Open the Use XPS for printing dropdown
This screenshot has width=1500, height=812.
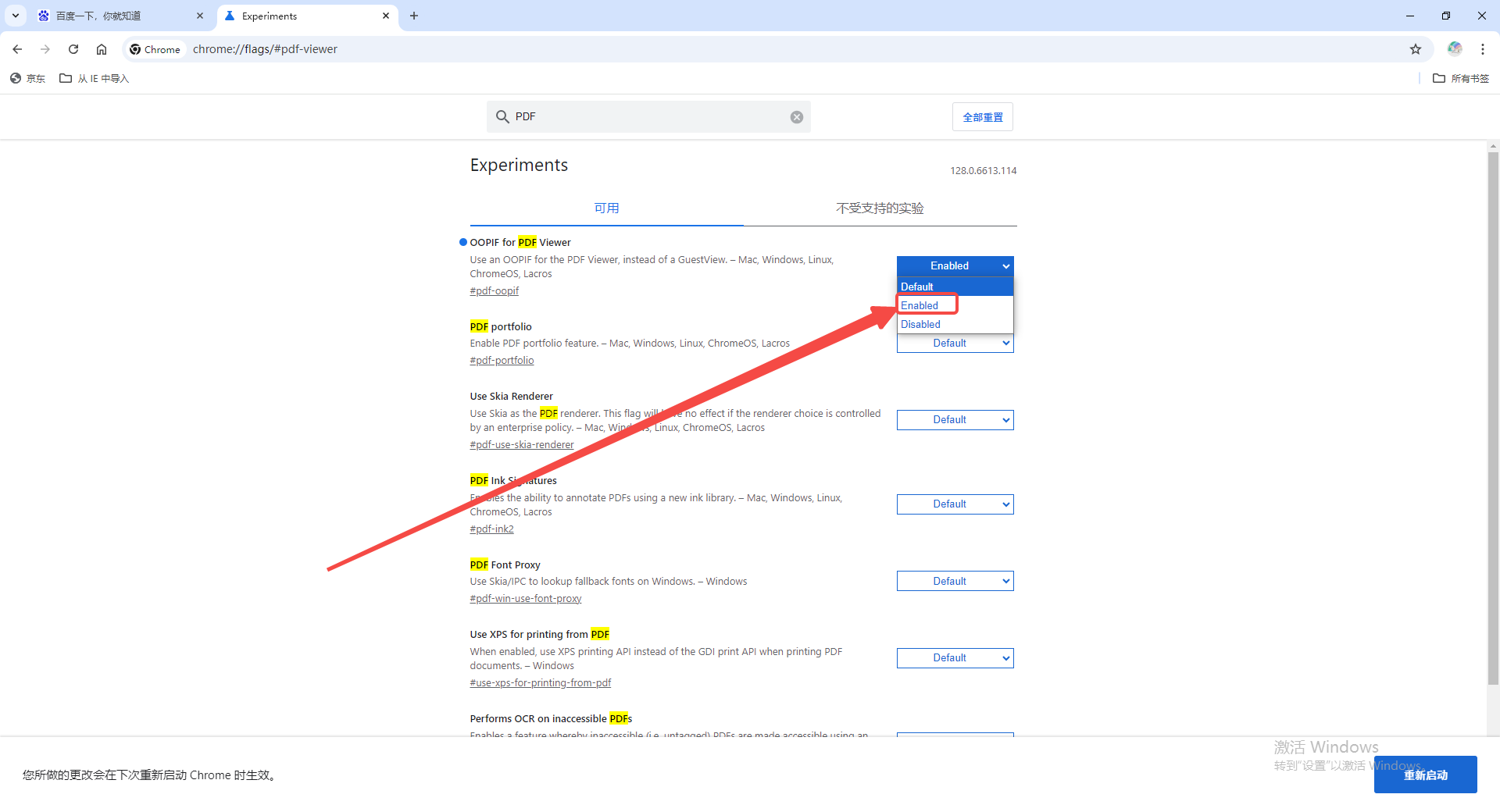coord(955,658)
